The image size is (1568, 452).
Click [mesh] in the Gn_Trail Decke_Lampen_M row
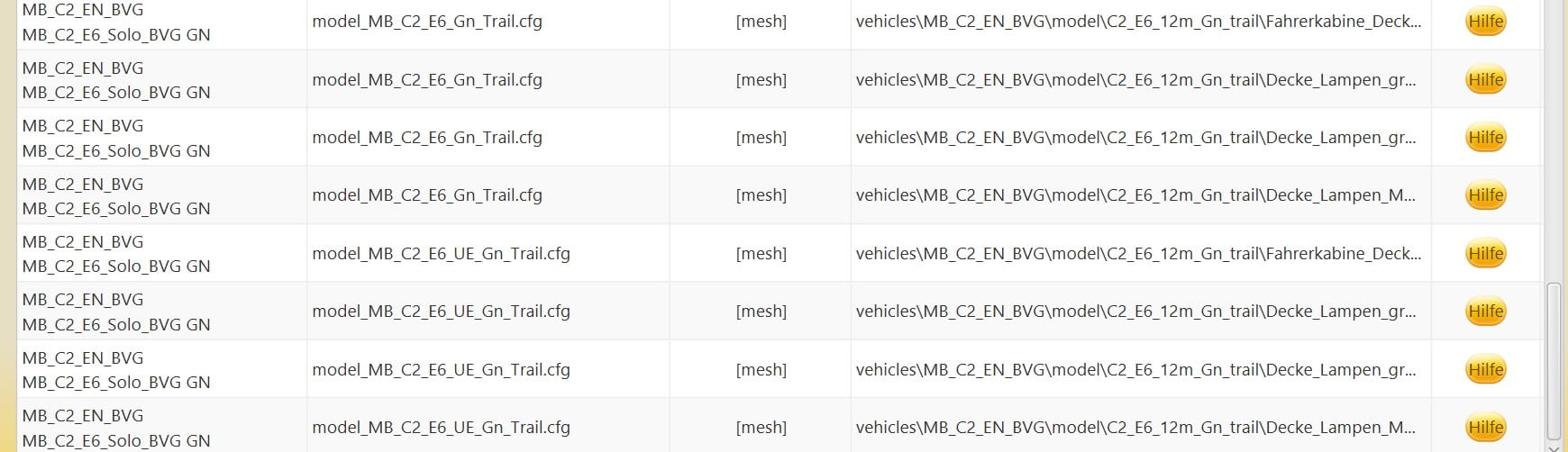click(x=761, y=195)
